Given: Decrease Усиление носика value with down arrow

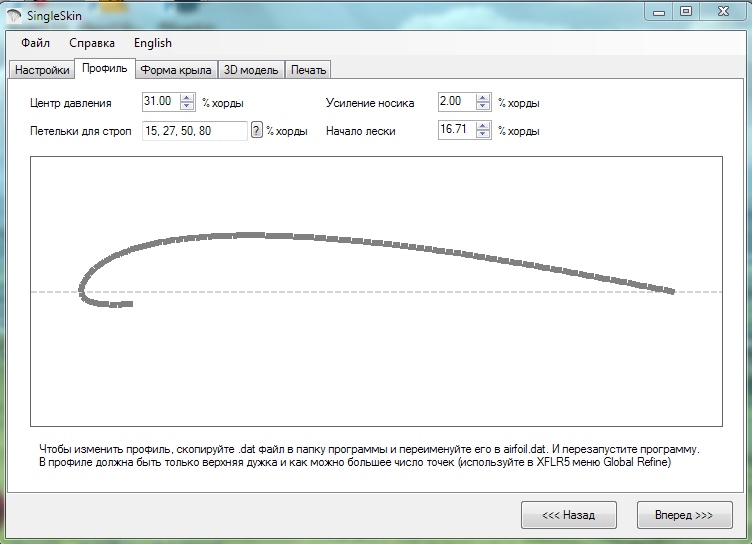Looking at the screenshot, I should coord(482,106).
